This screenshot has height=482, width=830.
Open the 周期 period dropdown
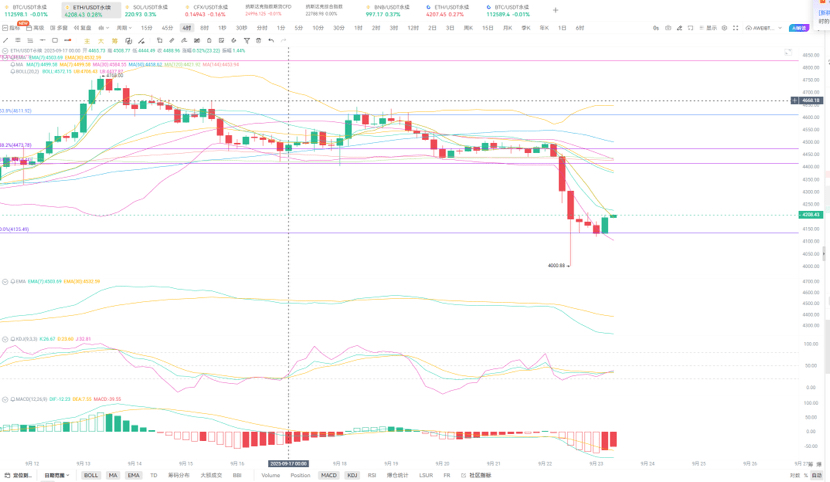pos(124,28)
